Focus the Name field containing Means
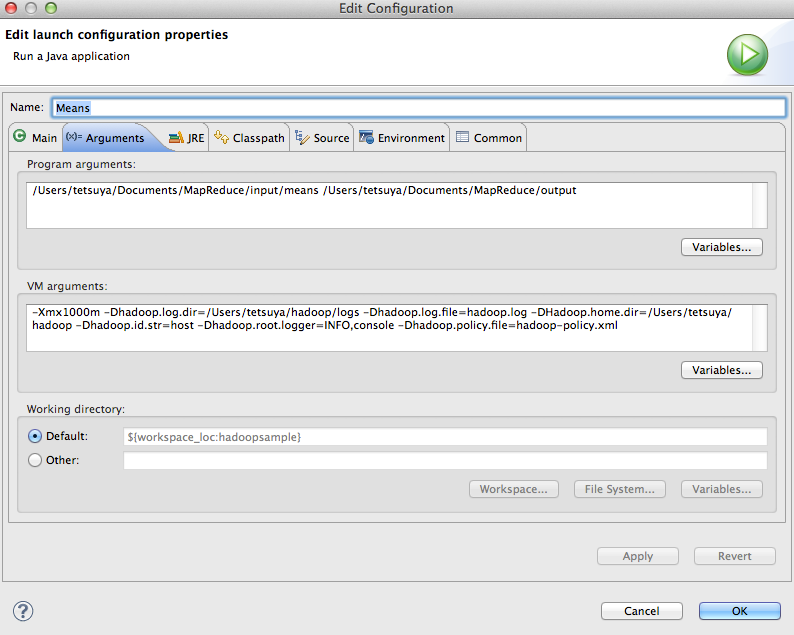The width and height of the screenshot is (794, 635). [418, 108]
